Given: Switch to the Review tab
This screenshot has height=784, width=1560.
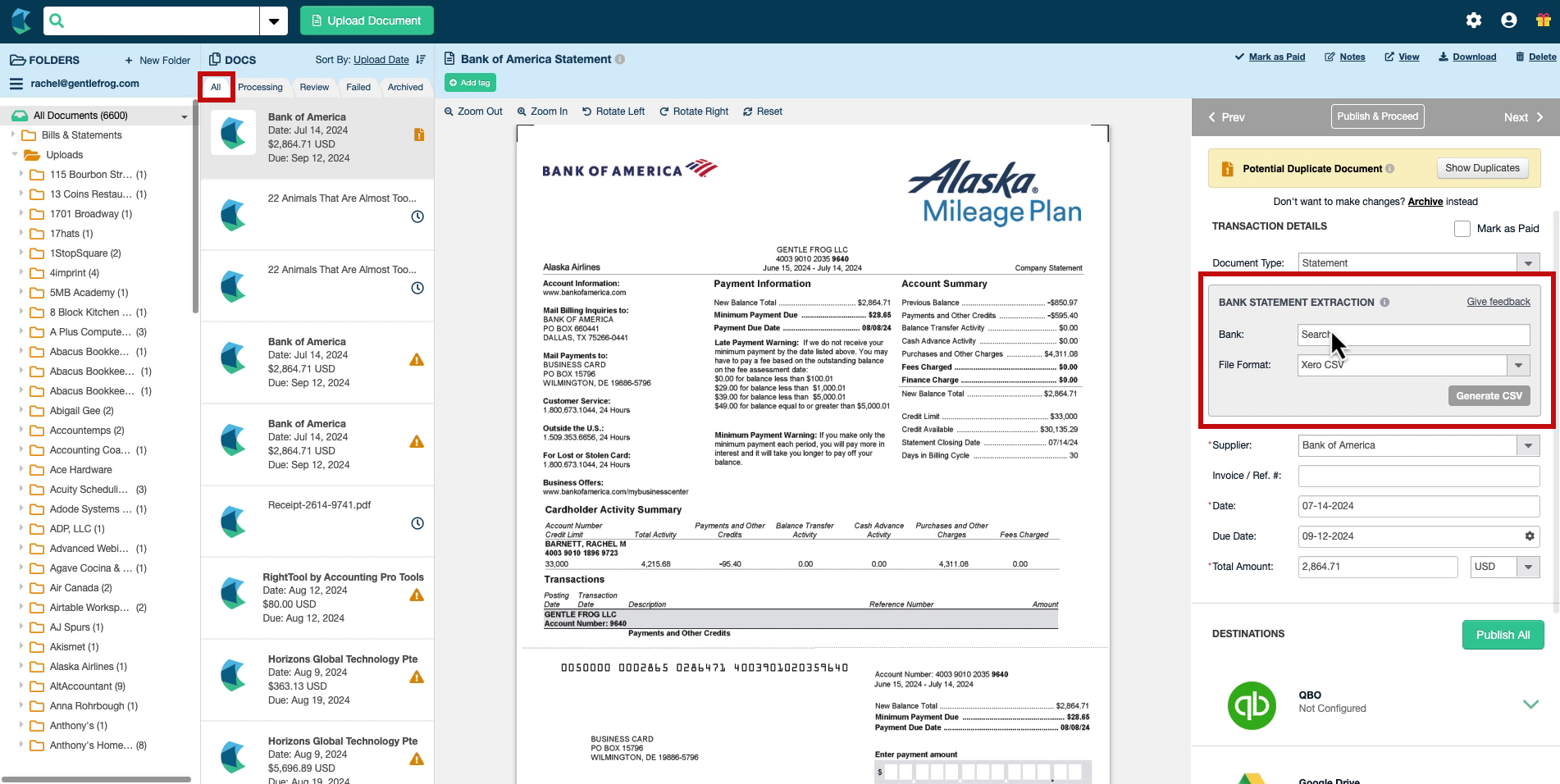Looking at the screenshot, I should pos(314,87).
